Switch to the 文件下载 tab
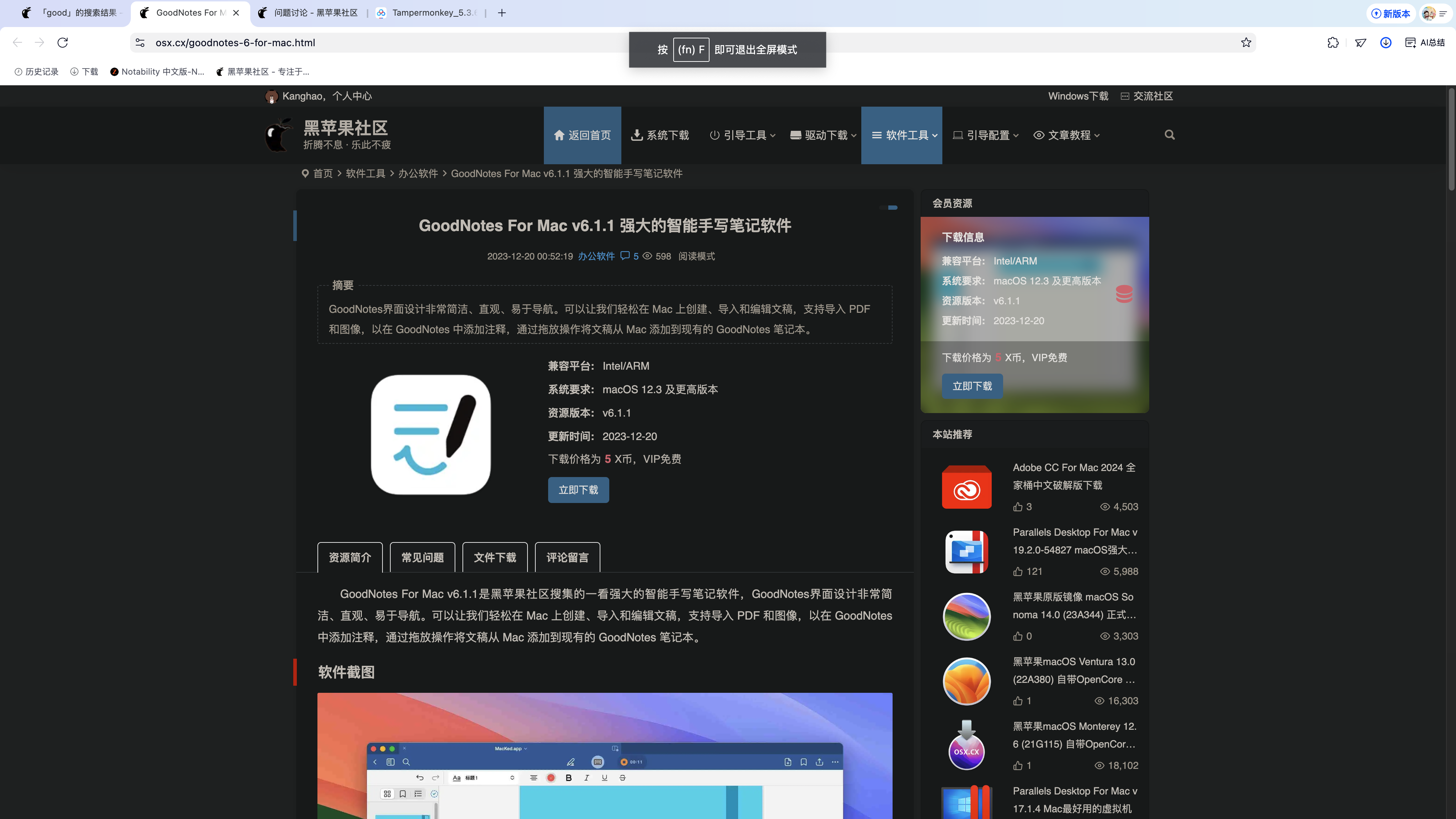 point(494,557)
